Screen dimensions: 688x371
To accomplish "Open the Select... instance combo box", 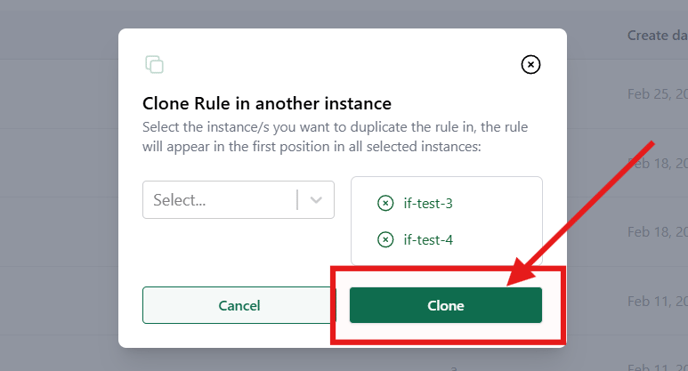I will coord(238,200).
